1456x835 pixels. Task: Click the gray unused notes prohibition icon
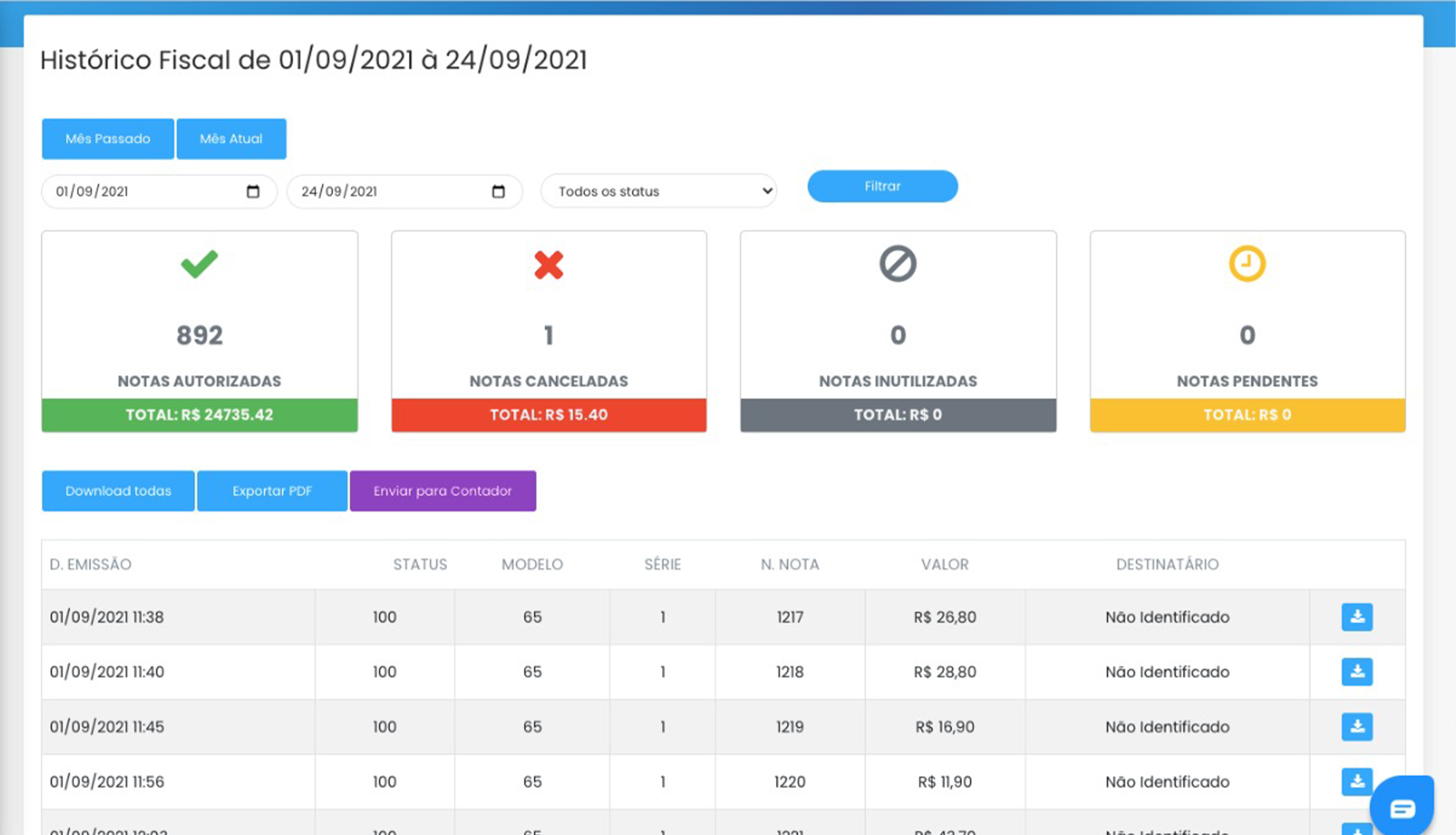click(898, 263)
